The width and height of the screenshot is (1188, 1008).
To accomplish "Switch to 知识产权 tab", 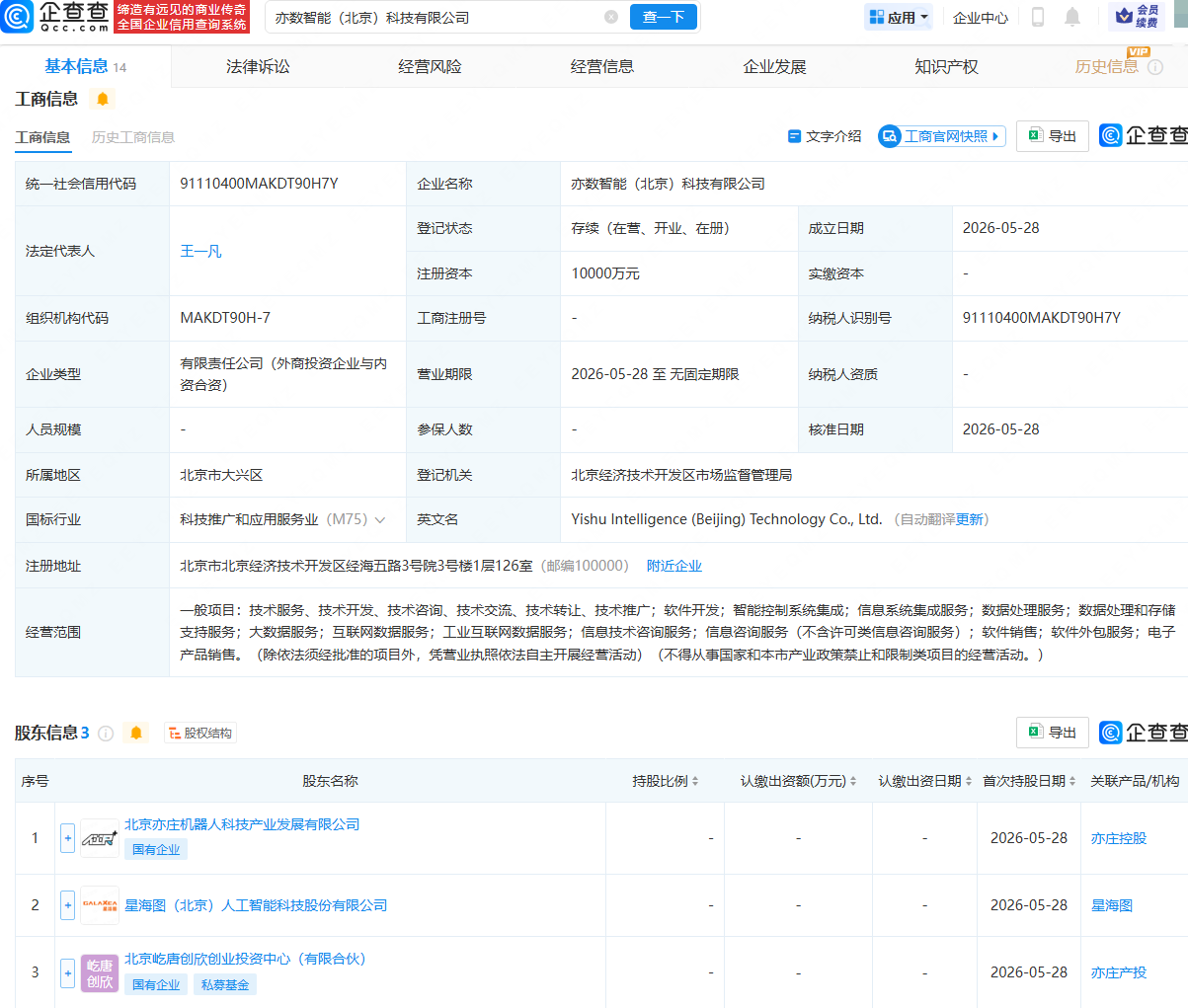I will coord(946,66).
